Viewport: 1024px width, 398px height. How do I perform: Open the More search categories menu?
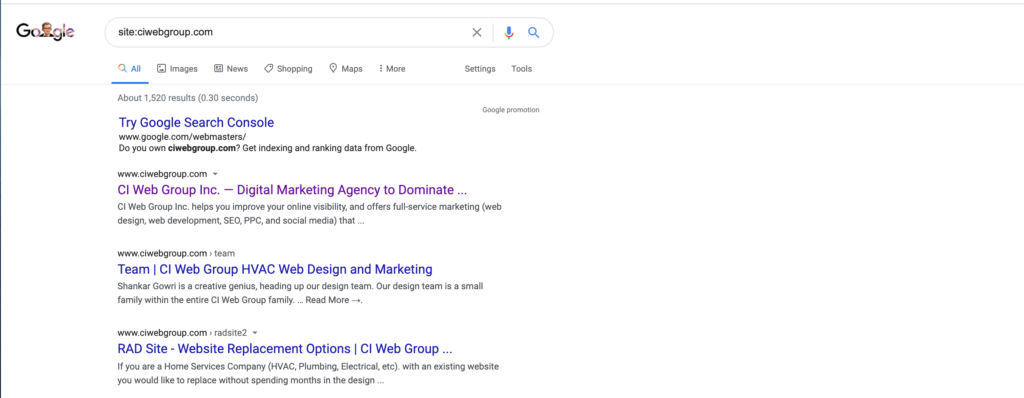392,69
